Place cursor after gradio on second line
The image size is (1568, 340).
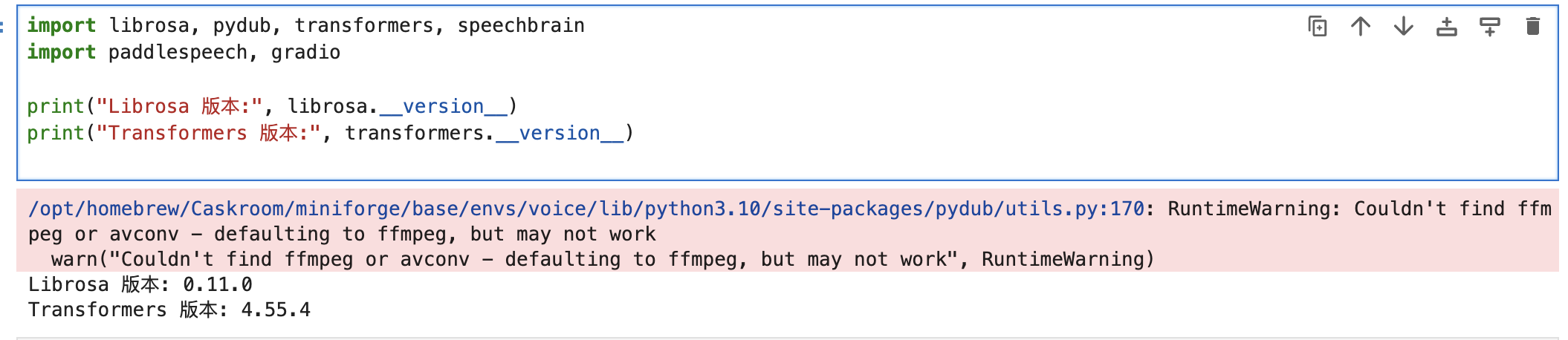(x=342, y=52)
